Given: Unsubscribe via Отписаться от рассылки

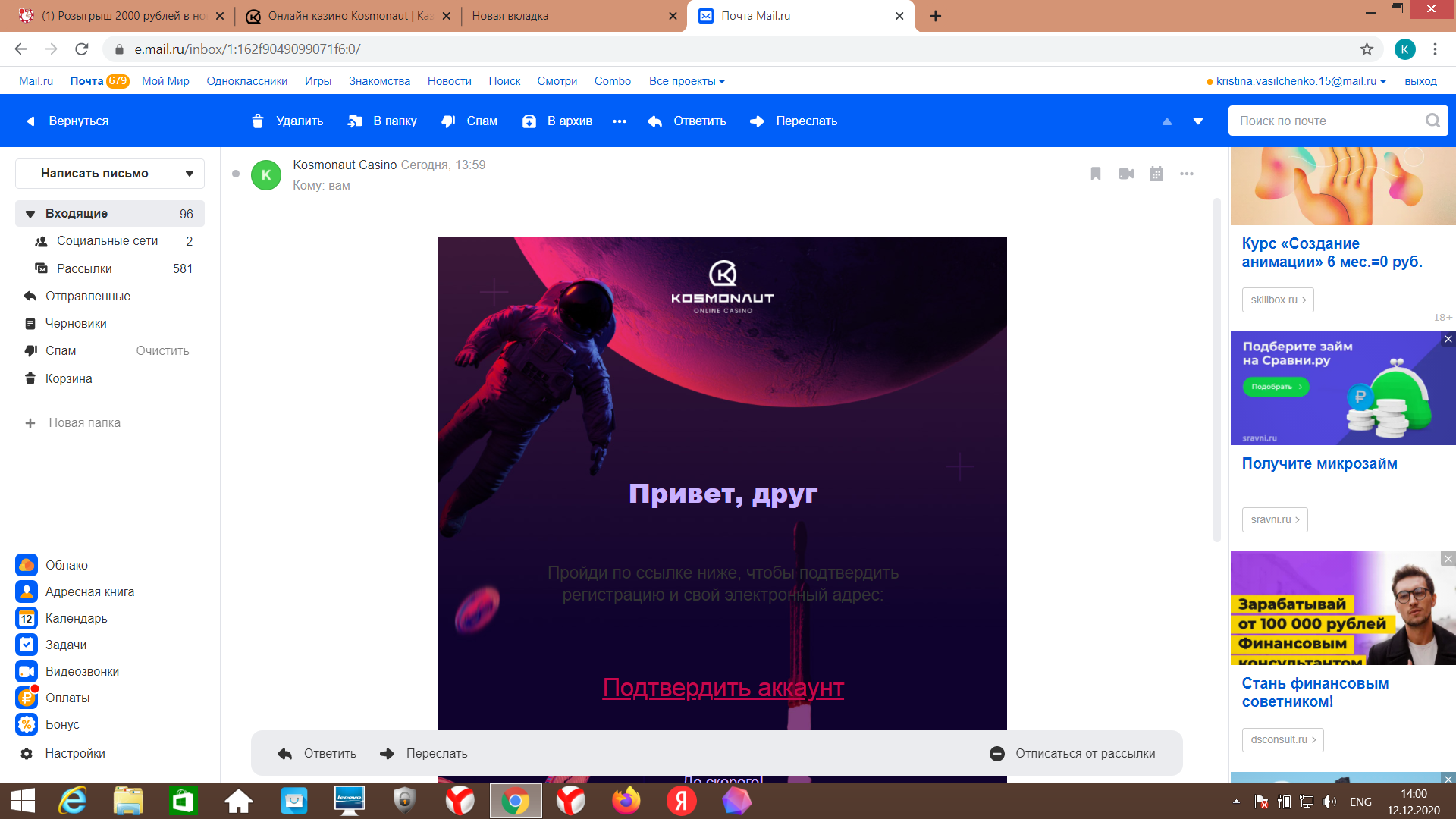Looking at the screenshot, I should point(1084,753).
